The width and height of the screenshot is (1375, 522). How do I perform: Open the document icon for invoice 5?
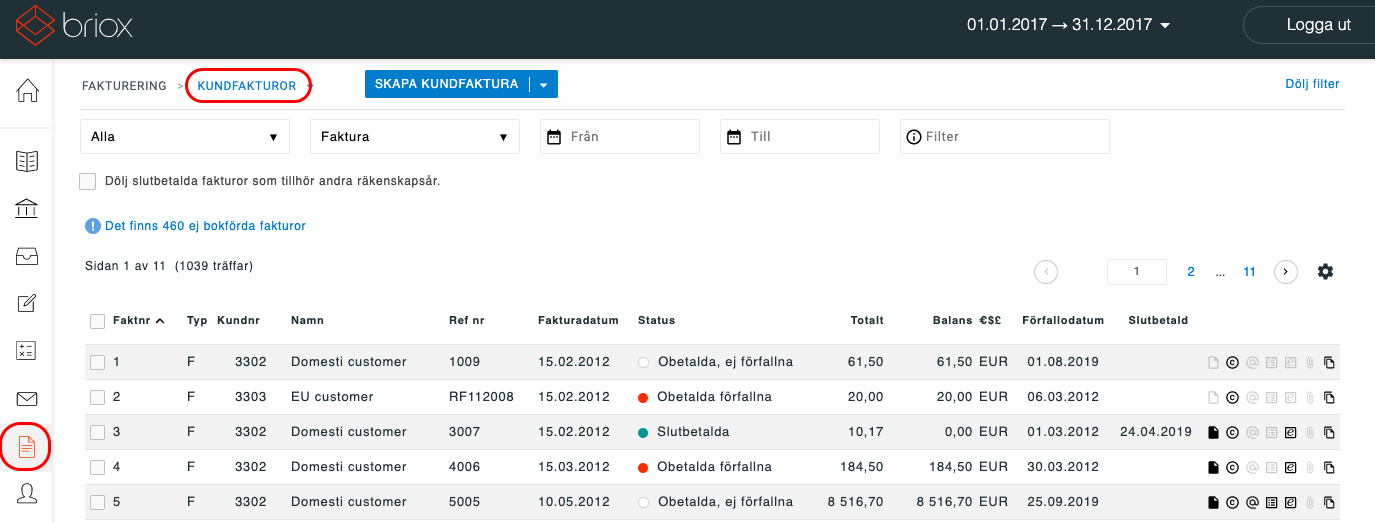[1213, 502]
